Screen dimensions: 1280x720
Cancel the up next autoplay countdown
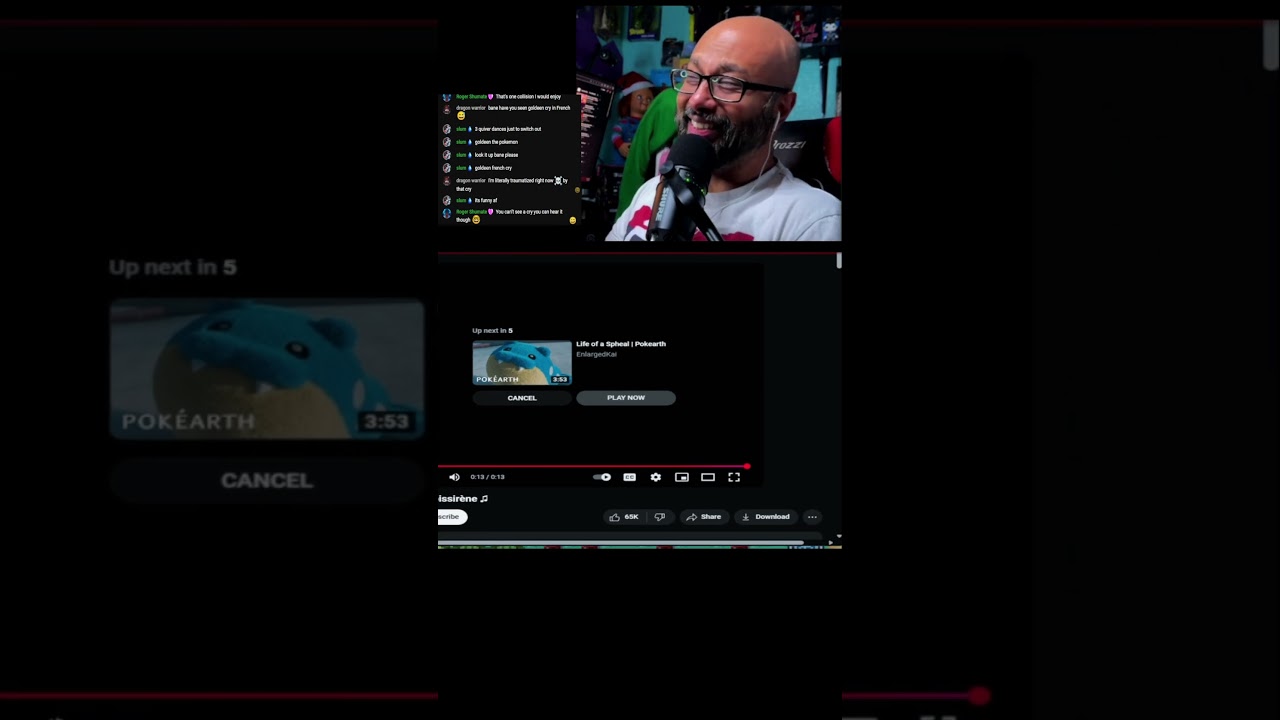[522, 398]
